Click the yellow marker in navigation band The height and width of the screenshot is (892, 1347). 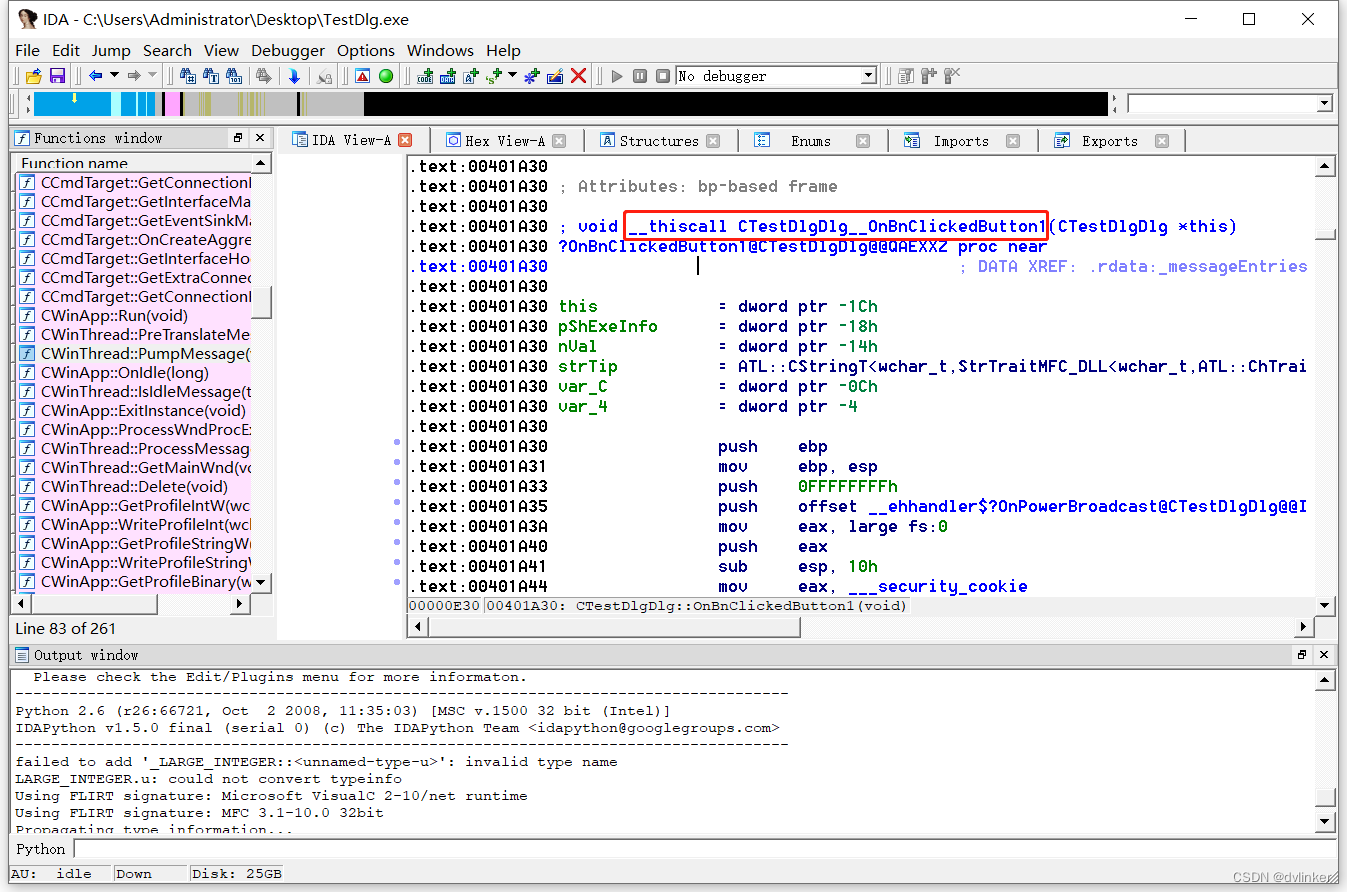click(x=74, y=99)
